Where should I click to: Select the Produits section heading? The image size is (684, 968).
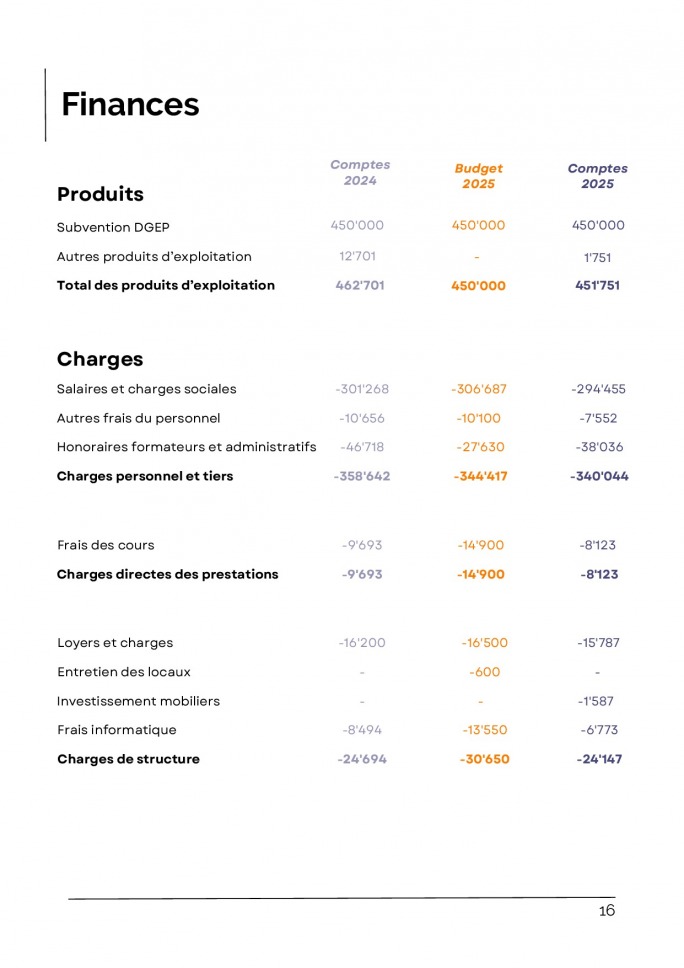[100, 194]
